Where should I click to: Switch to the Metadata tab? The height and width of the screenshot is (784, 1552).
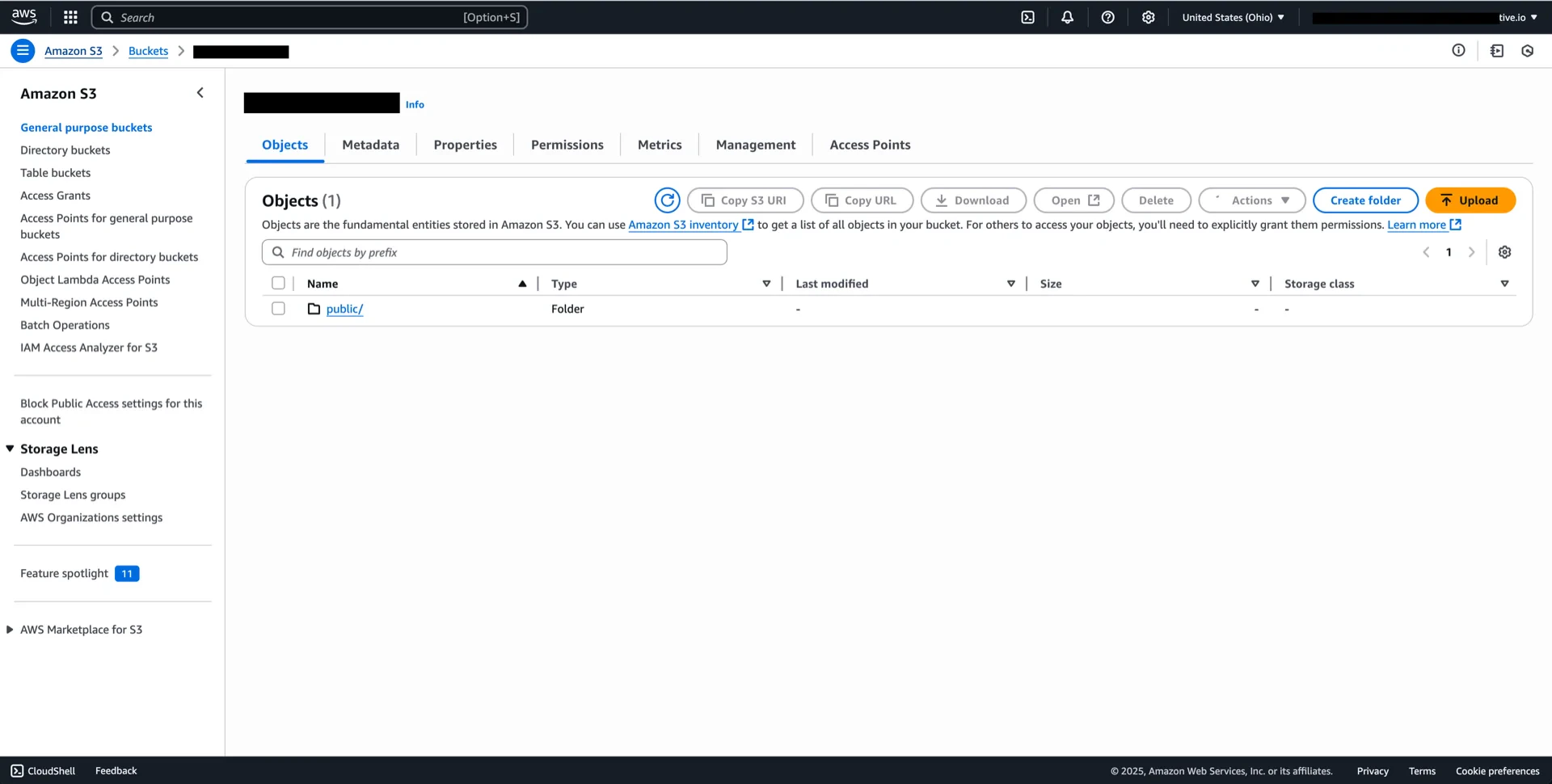point(370,145)
